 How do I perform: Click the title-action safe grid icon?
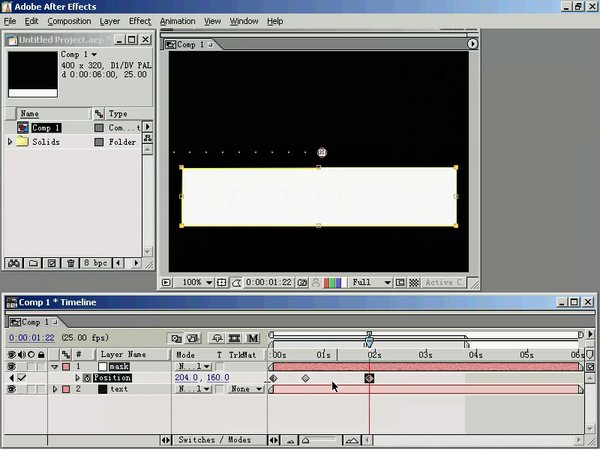[x=222, y=283]
